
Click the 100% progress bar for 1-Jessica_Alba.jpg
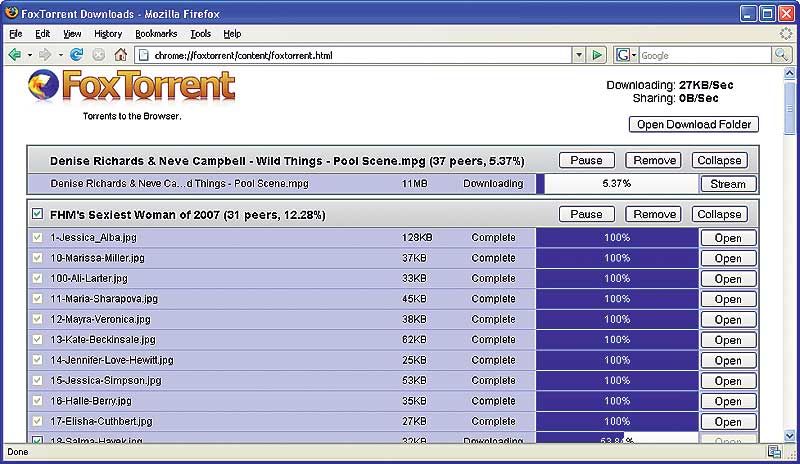point(617,238)
